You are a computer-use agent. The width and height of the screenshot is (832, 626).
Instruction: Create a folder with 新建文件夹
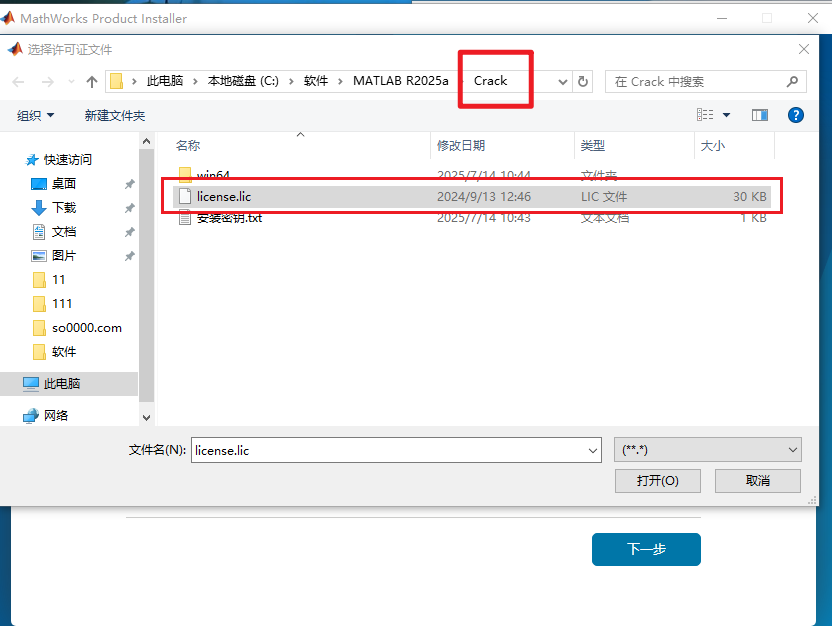tap(115, 115)
